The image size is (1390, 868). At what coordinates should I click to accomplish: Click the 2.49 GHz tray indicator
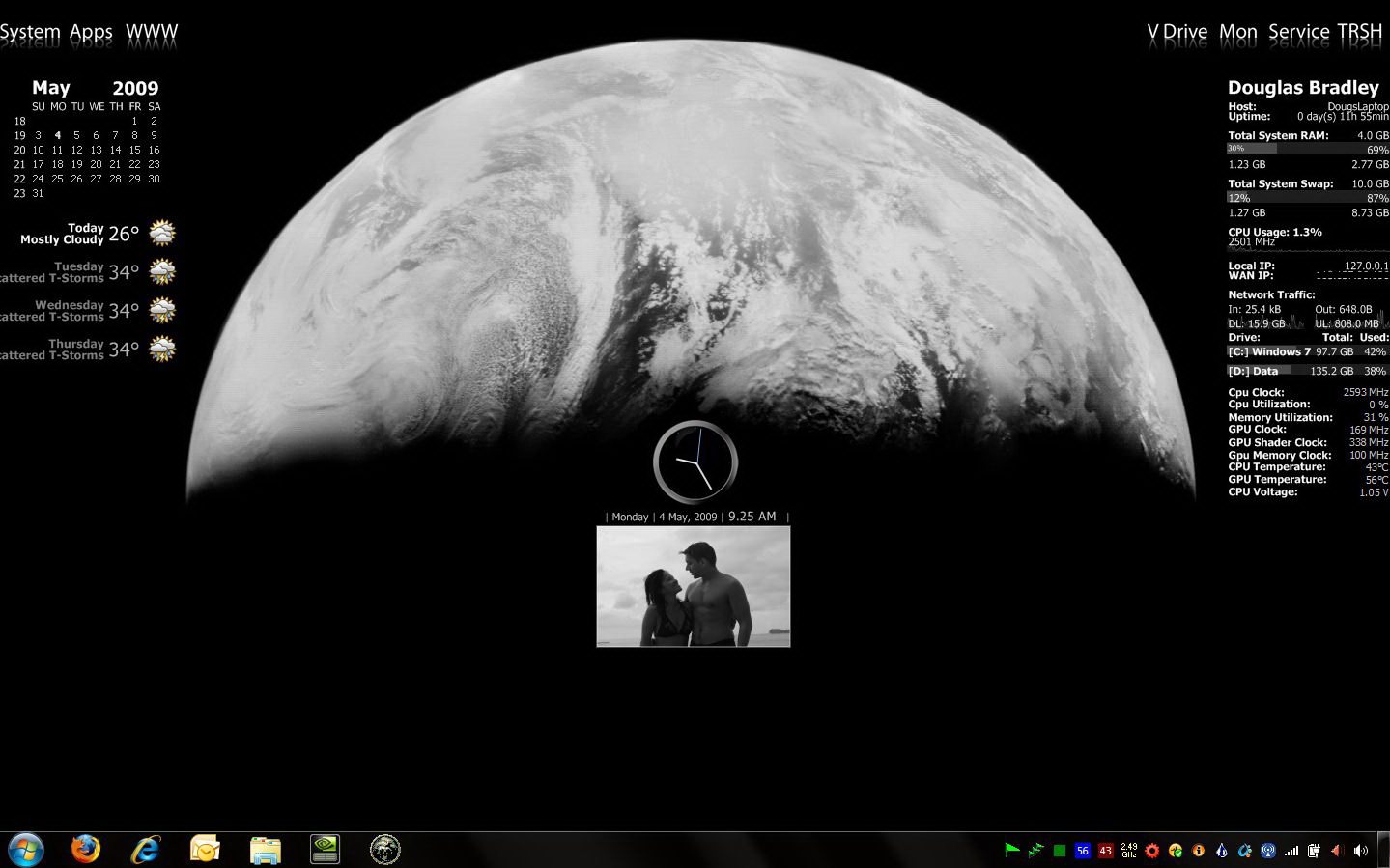pos(1129,851)
